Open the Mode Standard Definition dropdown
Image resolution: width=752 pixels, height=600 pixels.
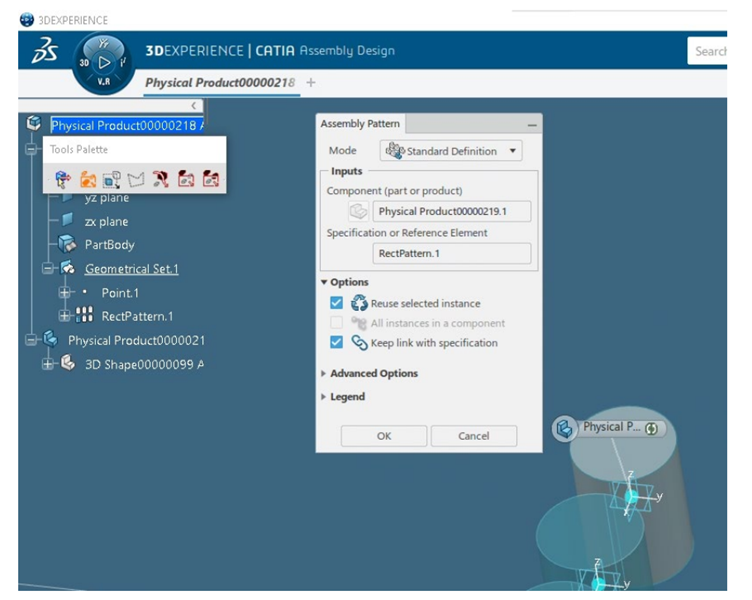pos(452,151)
